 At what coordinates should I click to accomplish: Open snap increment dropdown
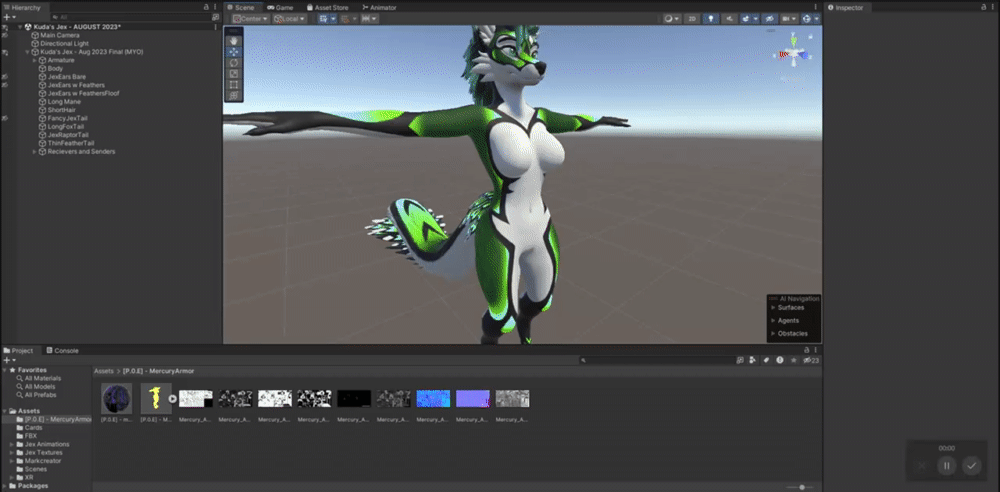click(x=369, y=19)
